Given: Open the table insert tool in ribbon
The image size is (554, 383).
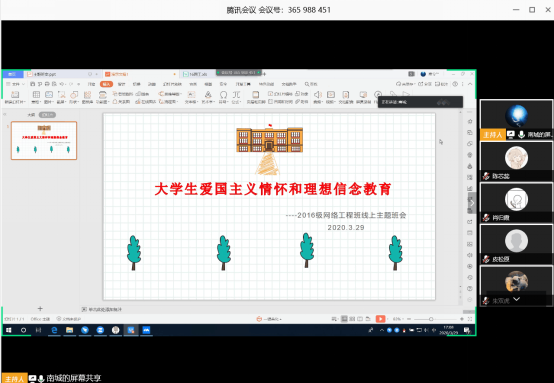Looking at the screenshot, I should tap(36, 95).
